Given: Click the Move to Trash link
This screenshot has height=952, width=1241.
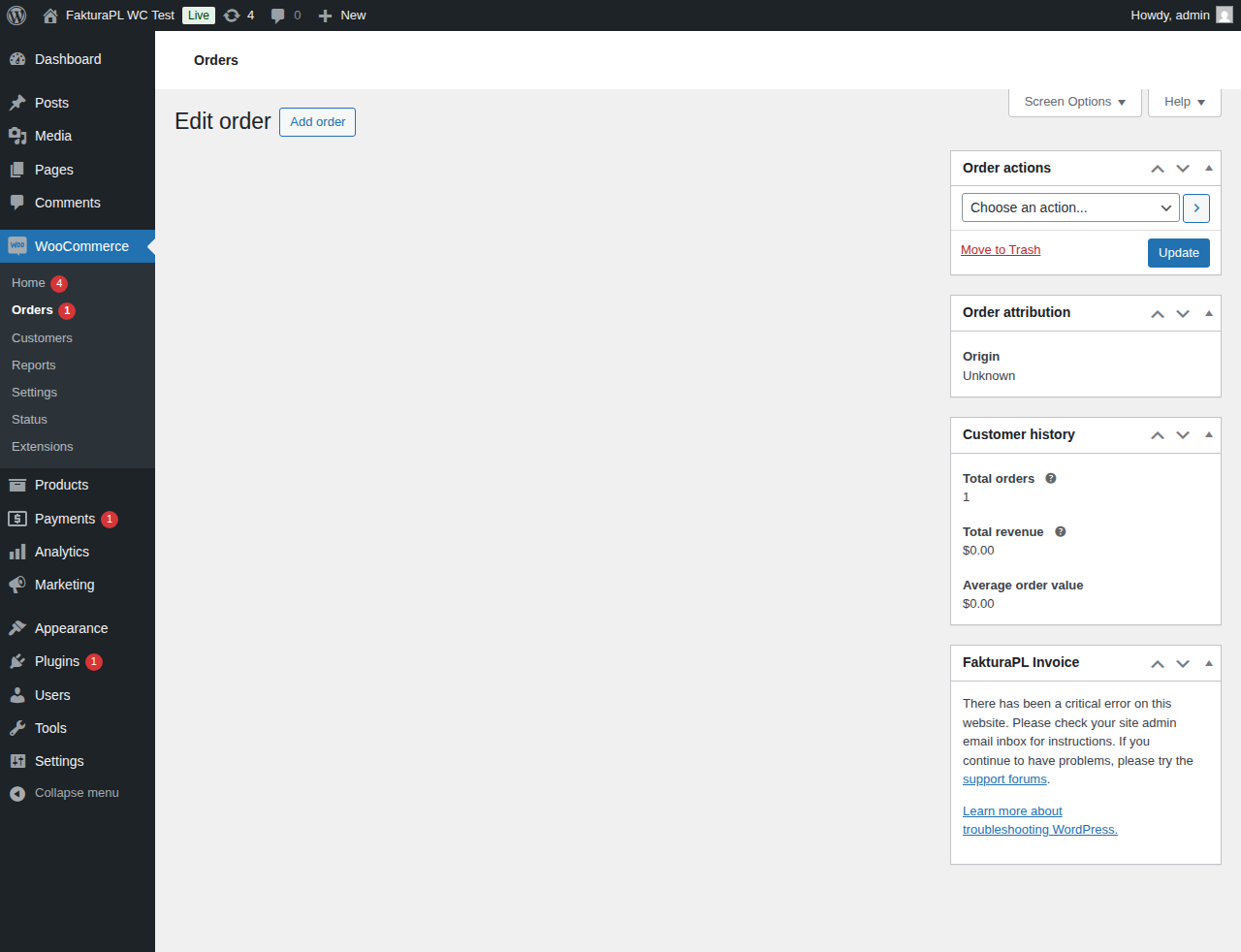Looking at the screenshot, I should [x=1001, y=250].
